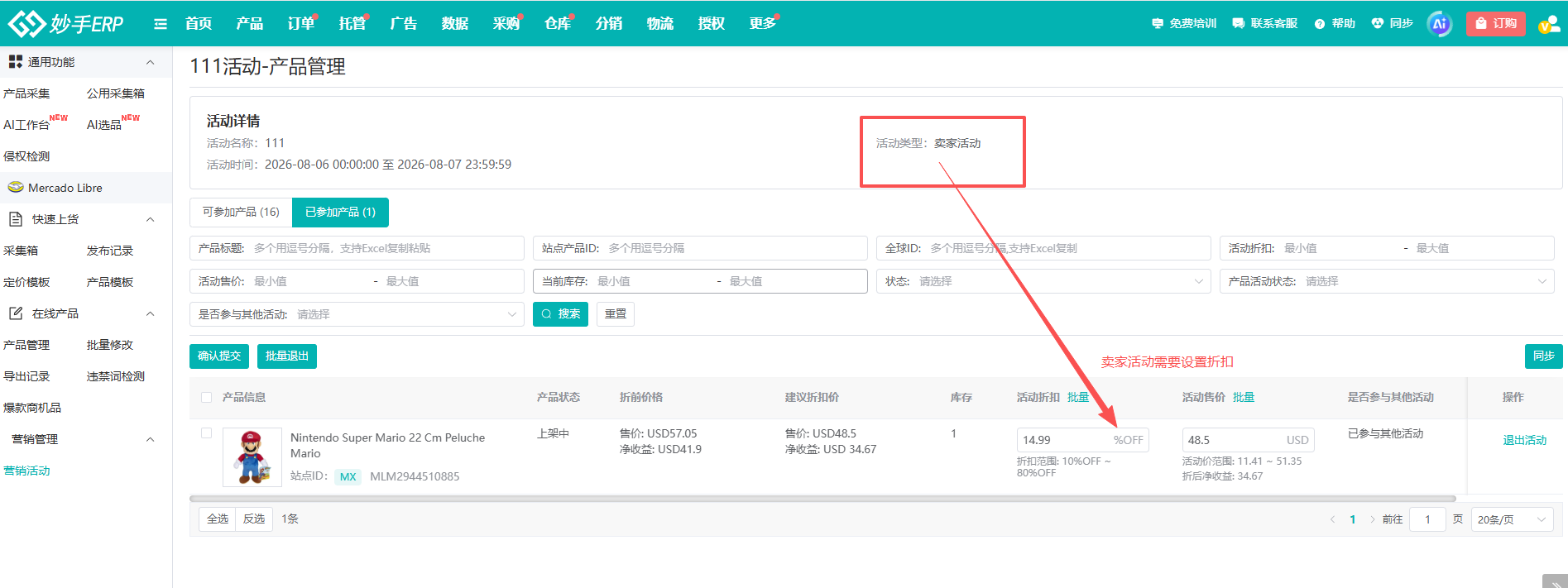Open 首页 in top navigation
This screenshot has height=588, width=1568.
tap(199, 23)
